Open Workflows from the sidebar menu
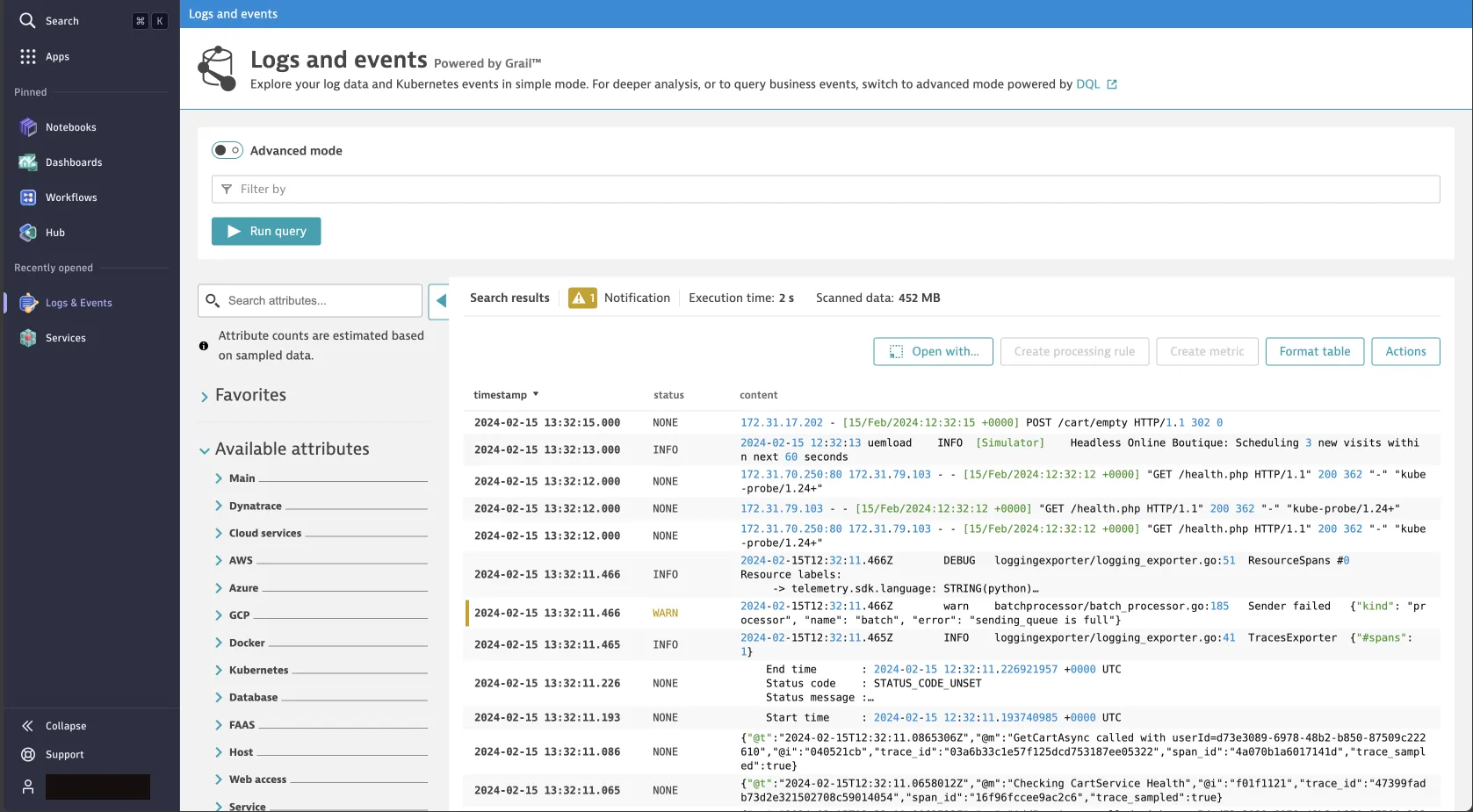 pos(71,198)
